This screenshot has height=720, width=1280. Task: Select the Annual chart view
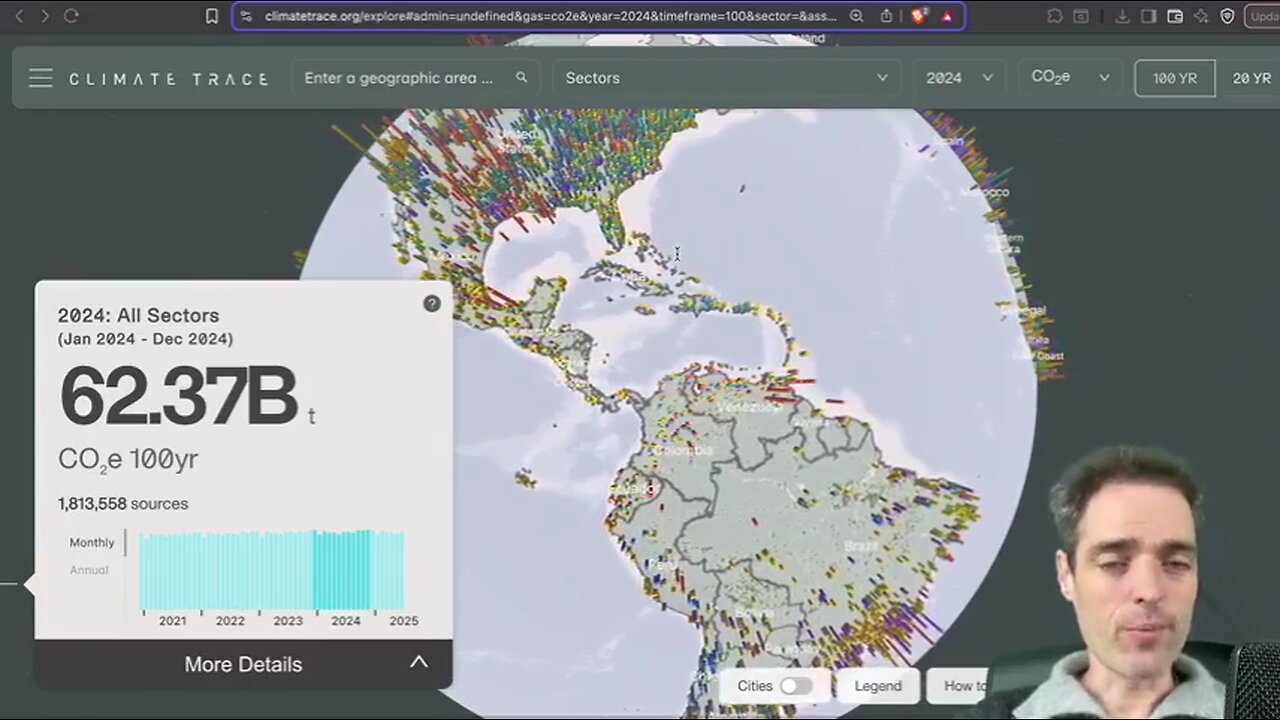(89, 570)
